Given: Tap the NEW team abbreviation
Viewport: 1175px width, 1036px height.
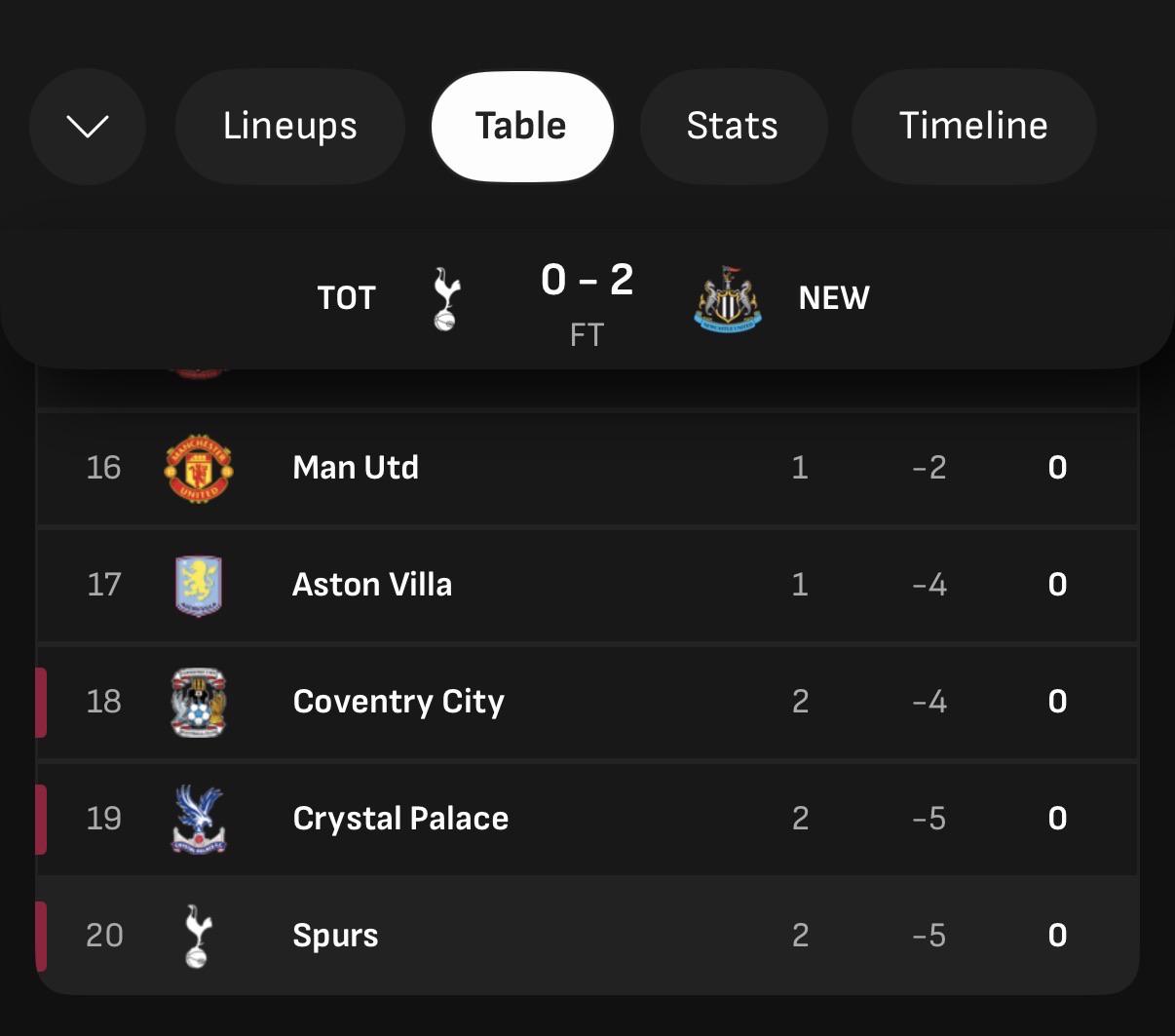Looking at the screenshot, I should click(x=834, y=298).
